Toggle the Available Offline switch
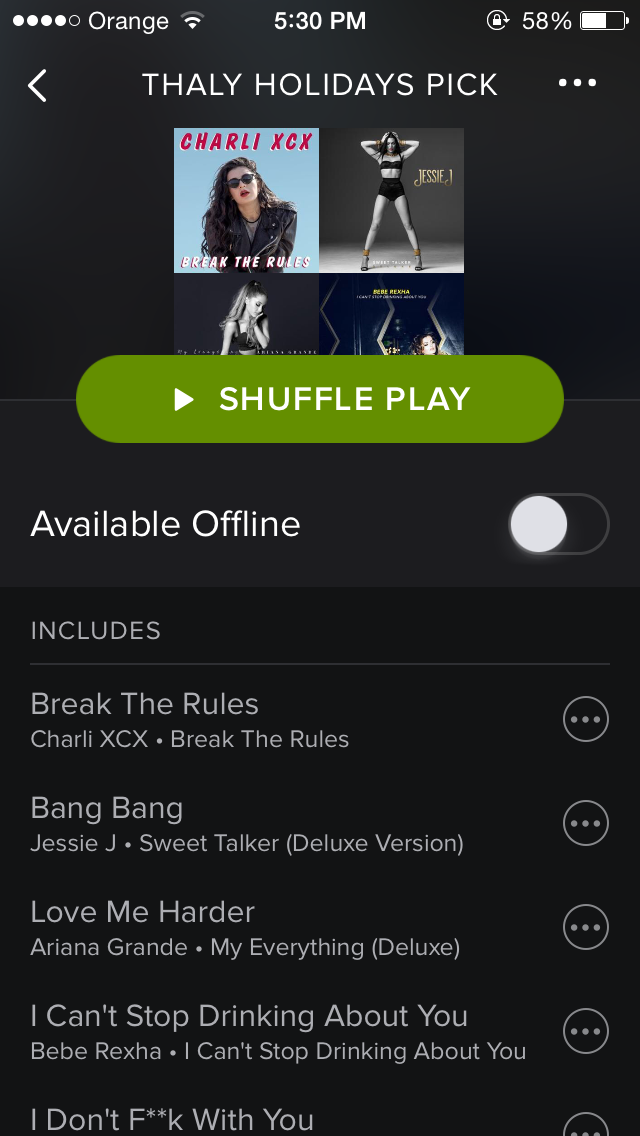The image size is (640, 1136). (x=559, y=524)
